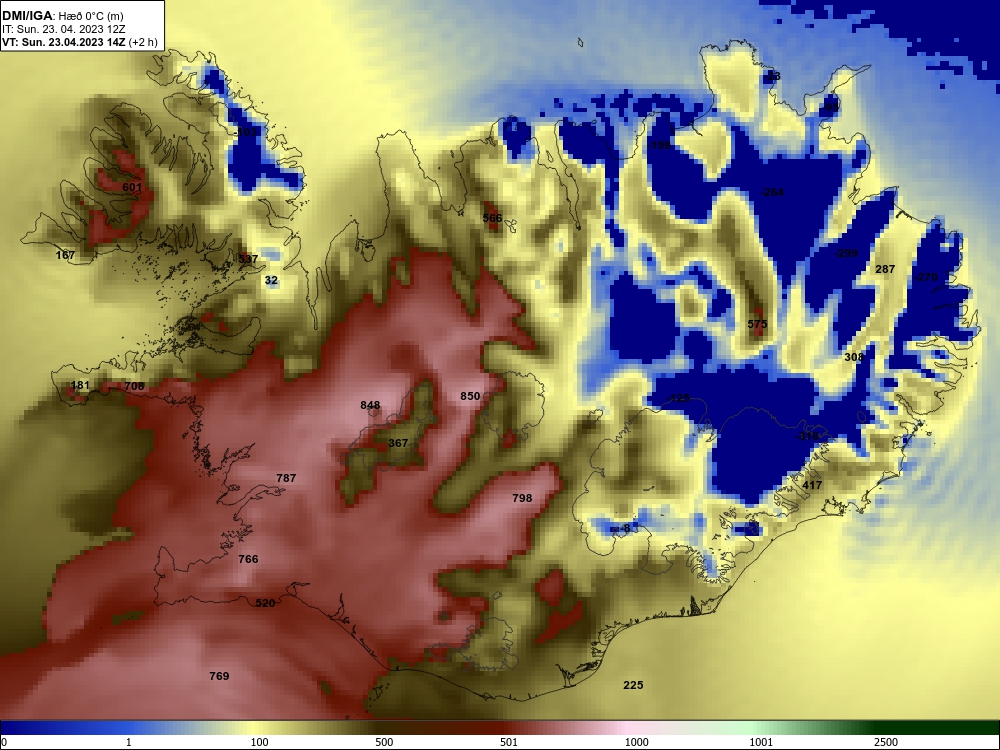
Task: Click the map value 787
Action: coord(286,478)
